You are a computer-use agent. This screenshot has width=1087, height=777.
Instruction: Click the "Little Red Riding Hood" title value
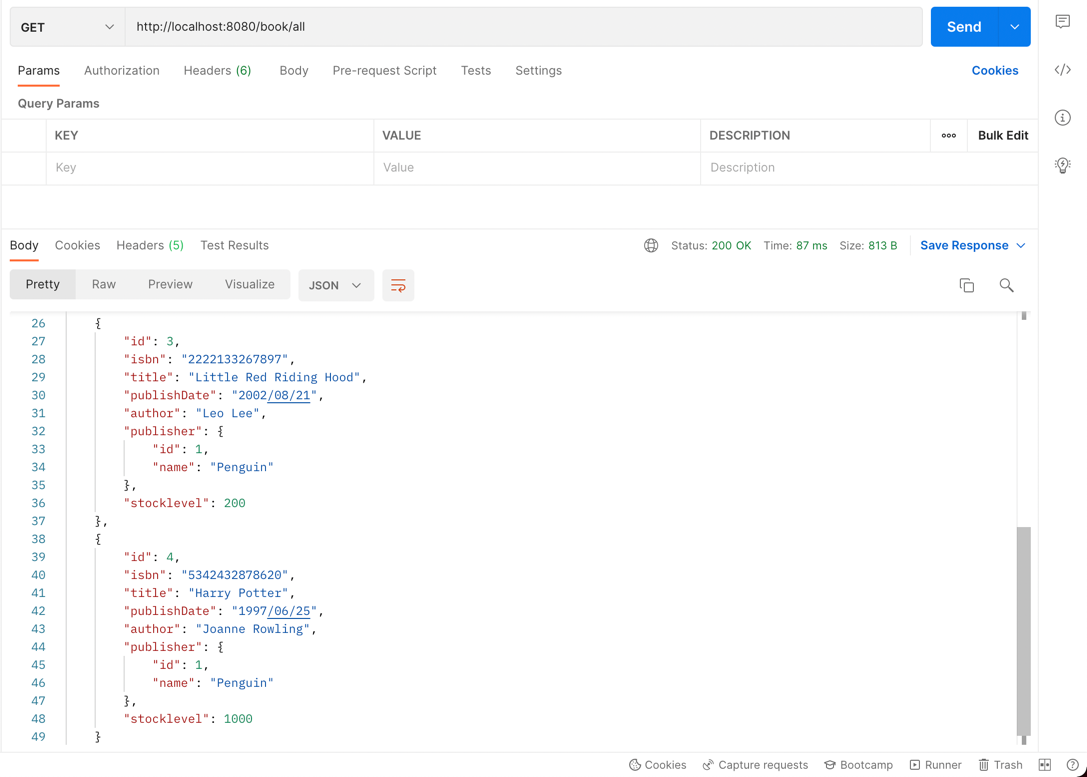coord(275,377)
